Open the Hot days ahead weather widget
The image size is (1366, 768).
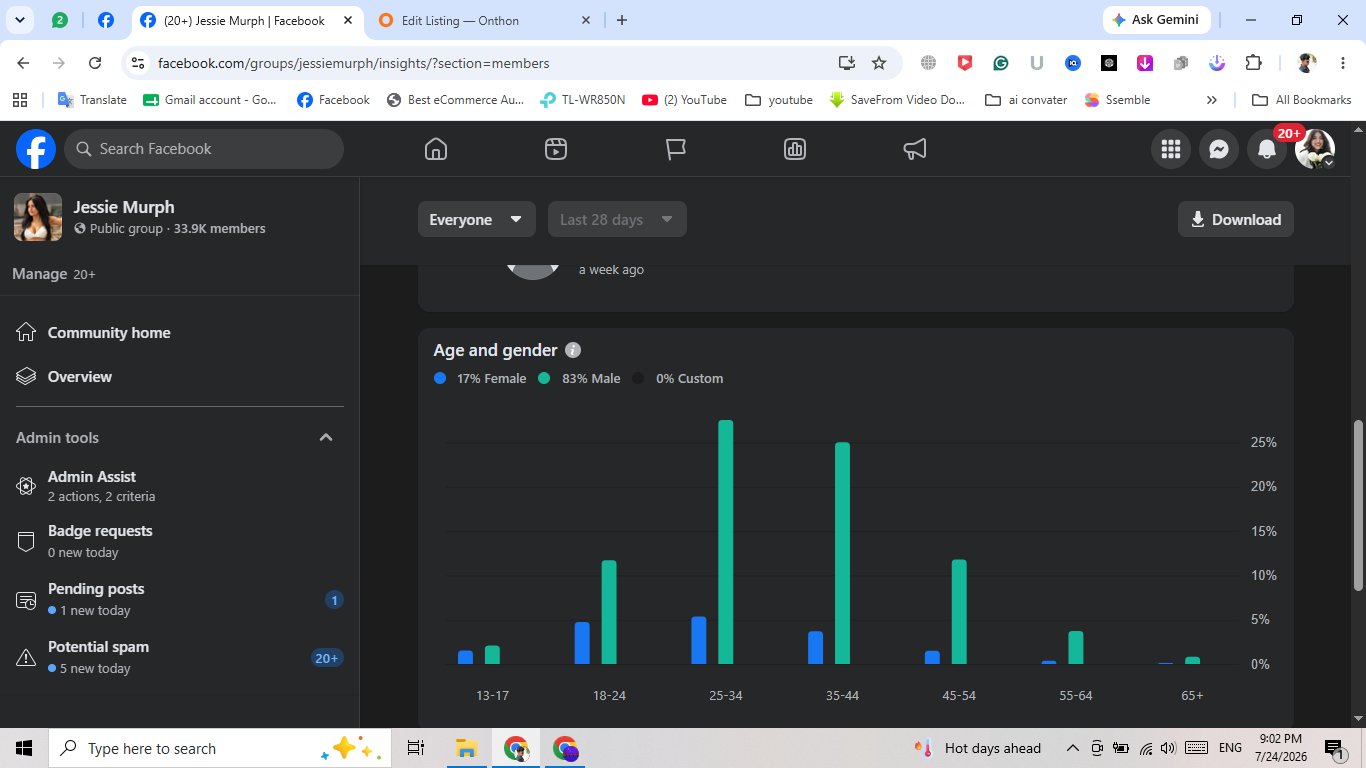pyautogui.click(x=977, y=748)
